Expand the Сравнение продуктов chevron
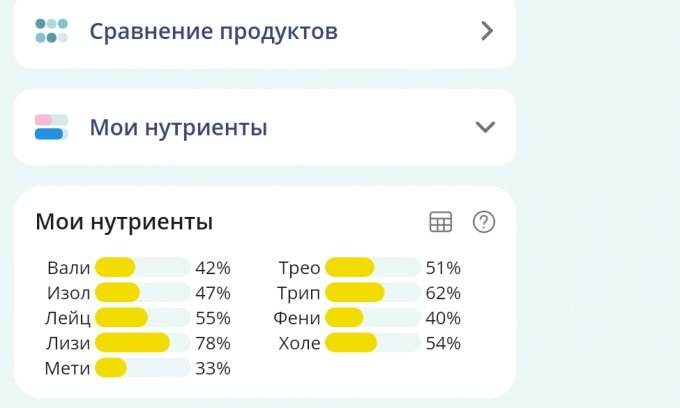Viewport: 680px width, 408px height. (487, 31)
